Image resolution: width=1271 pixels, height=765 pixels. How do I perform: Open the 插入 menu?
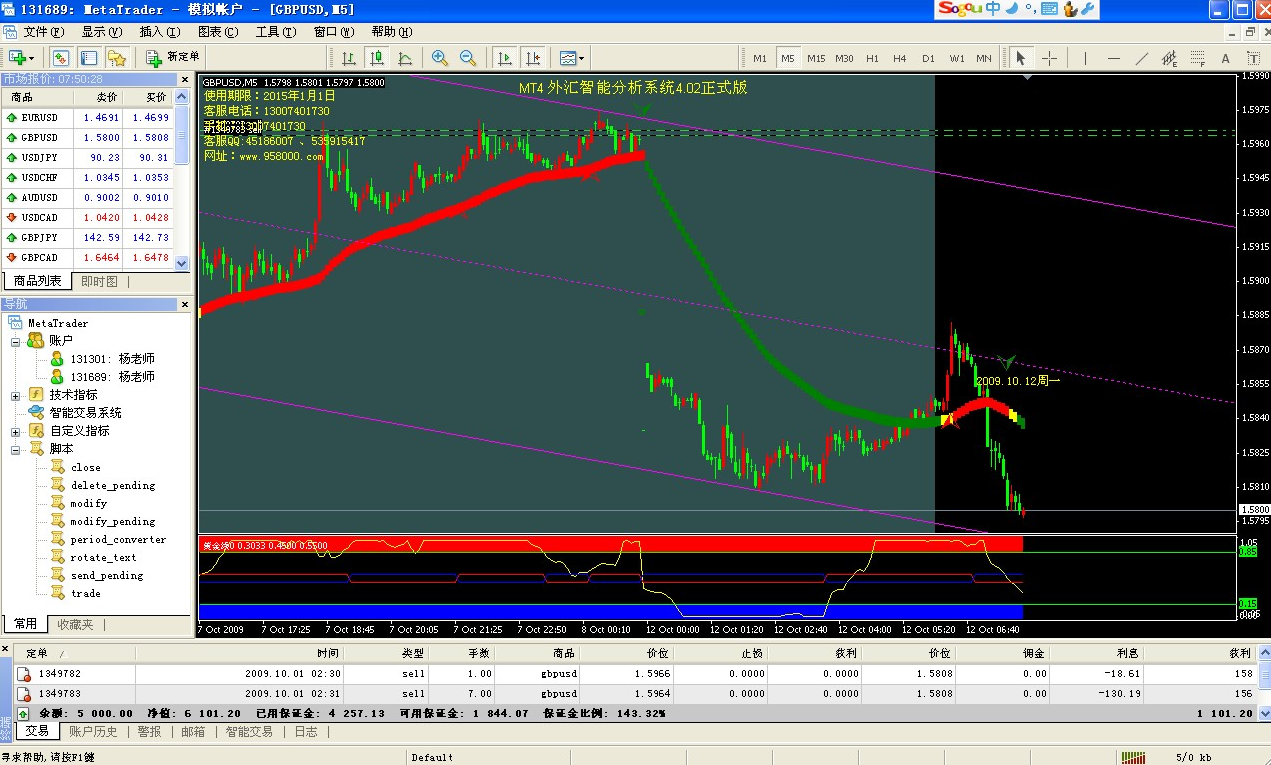pos(158,32)
